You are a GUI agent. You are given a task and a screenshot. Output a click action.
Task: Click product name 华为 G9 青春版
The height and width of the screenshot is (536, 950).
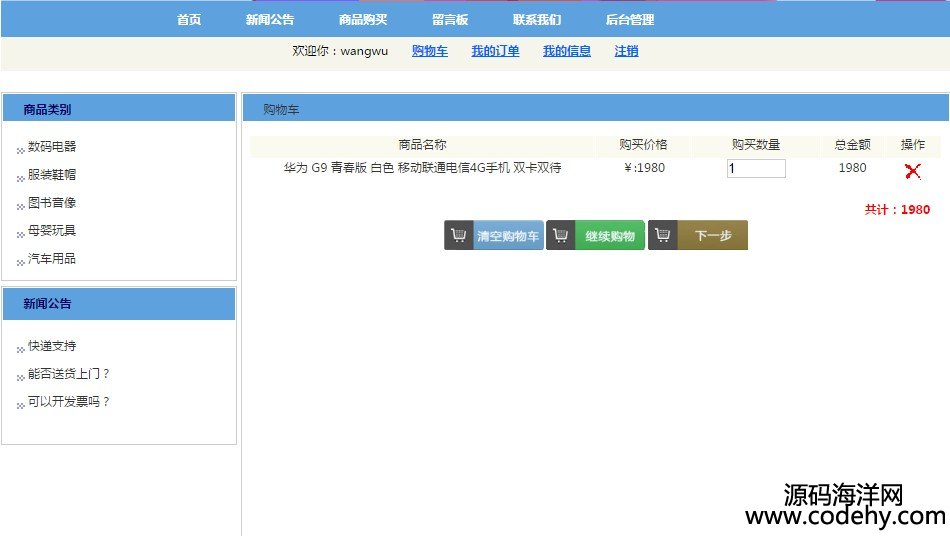point(422,168)
